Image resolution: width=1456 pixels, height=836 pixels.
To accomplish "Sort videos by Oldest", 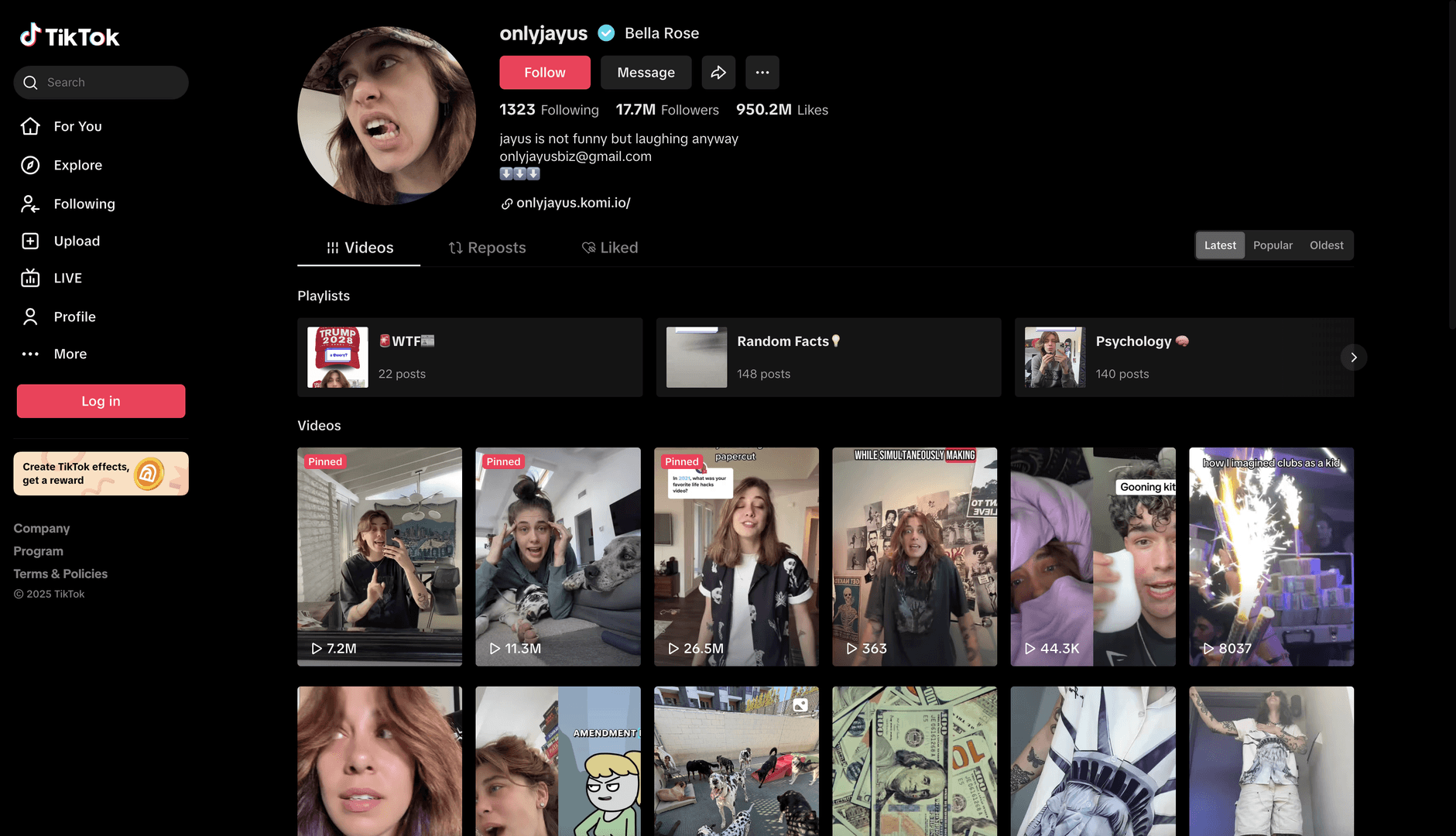I will coord(1326,245).
